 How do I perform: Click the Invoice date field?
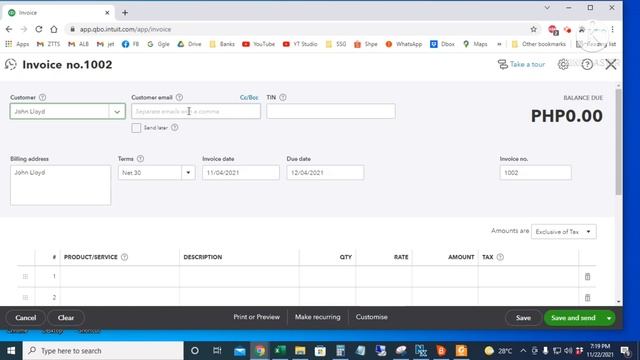(x=241, y=173)
